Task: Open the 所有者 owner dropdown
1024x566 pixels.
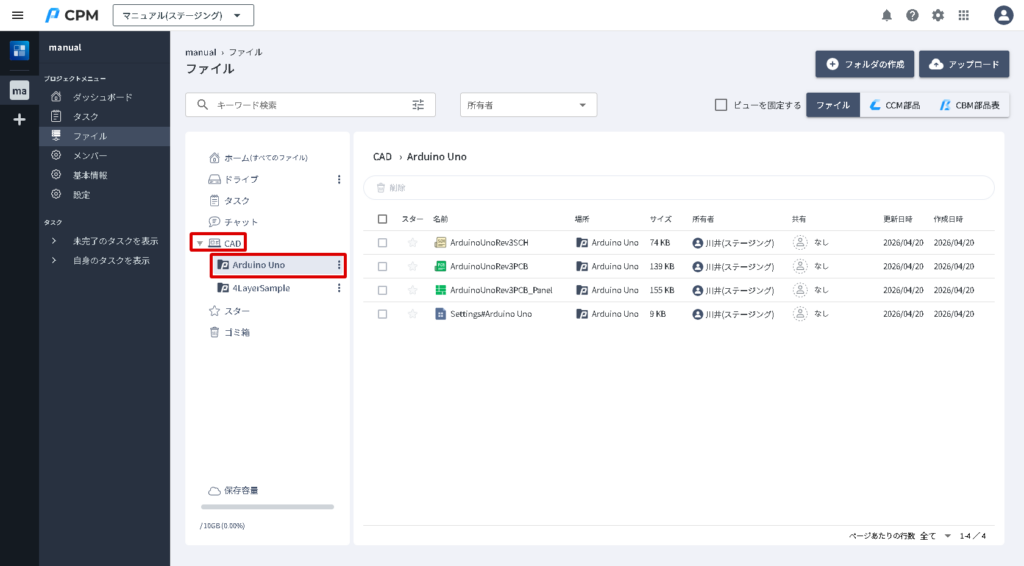Action: [528, 105]
